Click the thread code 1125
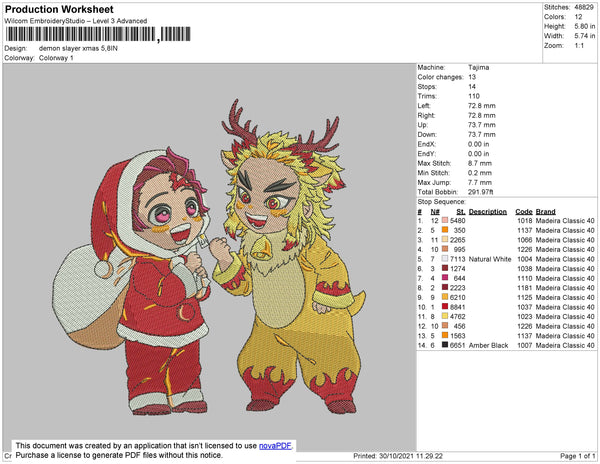The height and width of the screenshot is (464, 600). 525,297
